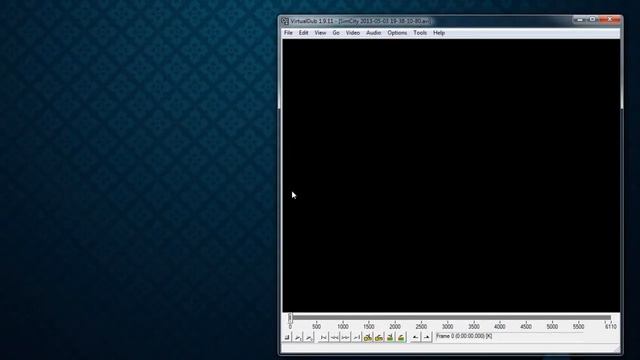Start output playback preview

pos(309,337)
